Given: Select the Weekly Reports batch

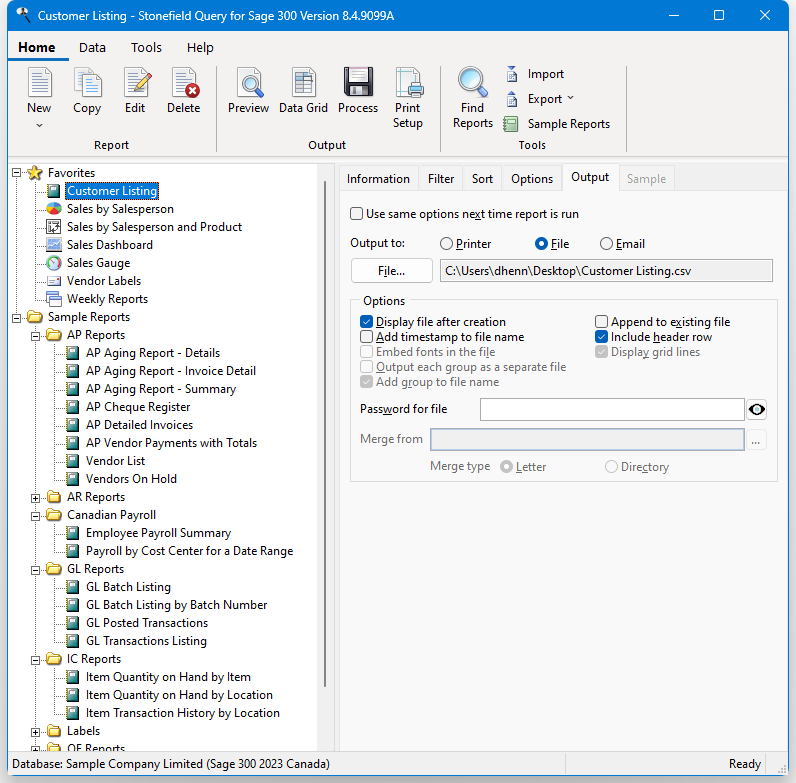Looking at the screenshot, I should (x=107, y=299).
